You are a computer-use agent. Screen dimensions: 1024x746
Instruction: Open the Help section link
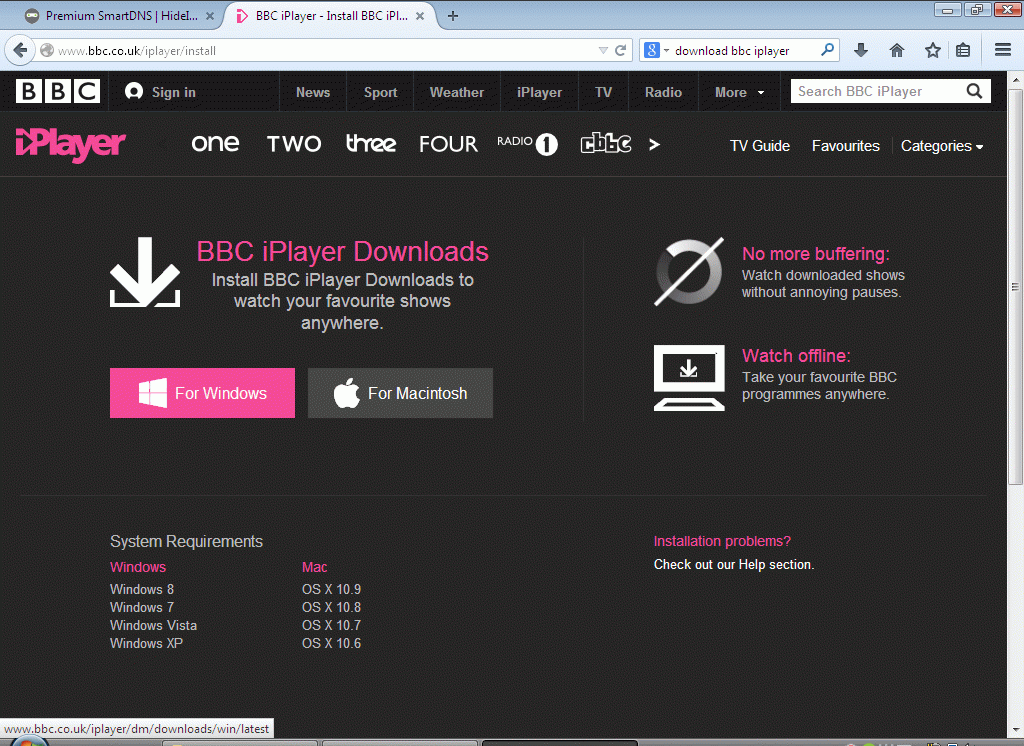coord(733,564)
